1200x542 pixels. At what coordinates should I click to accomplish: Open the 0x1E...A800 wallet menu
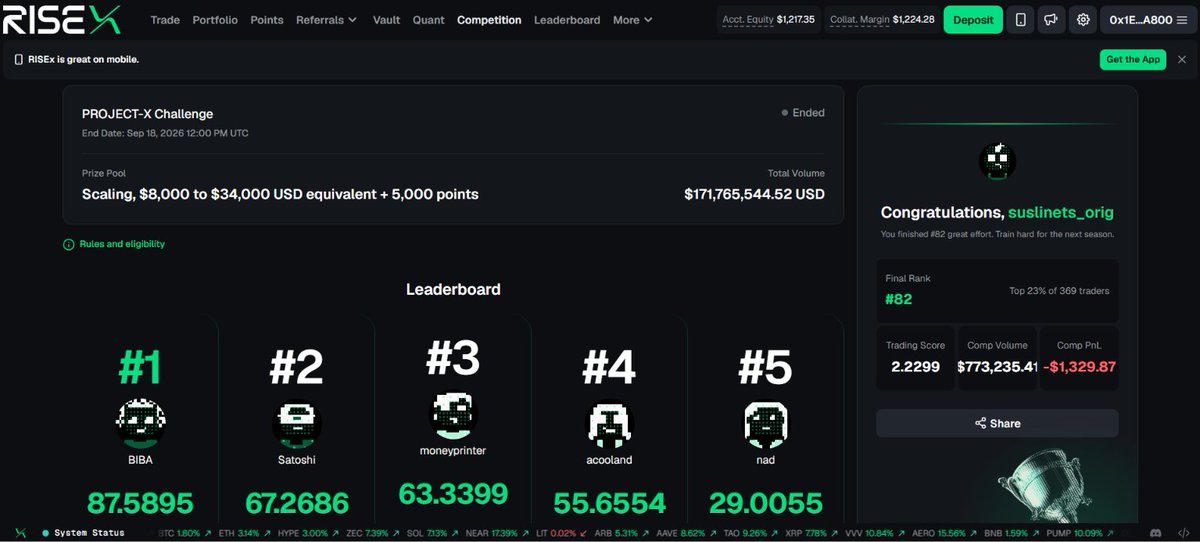[1148, 20]
